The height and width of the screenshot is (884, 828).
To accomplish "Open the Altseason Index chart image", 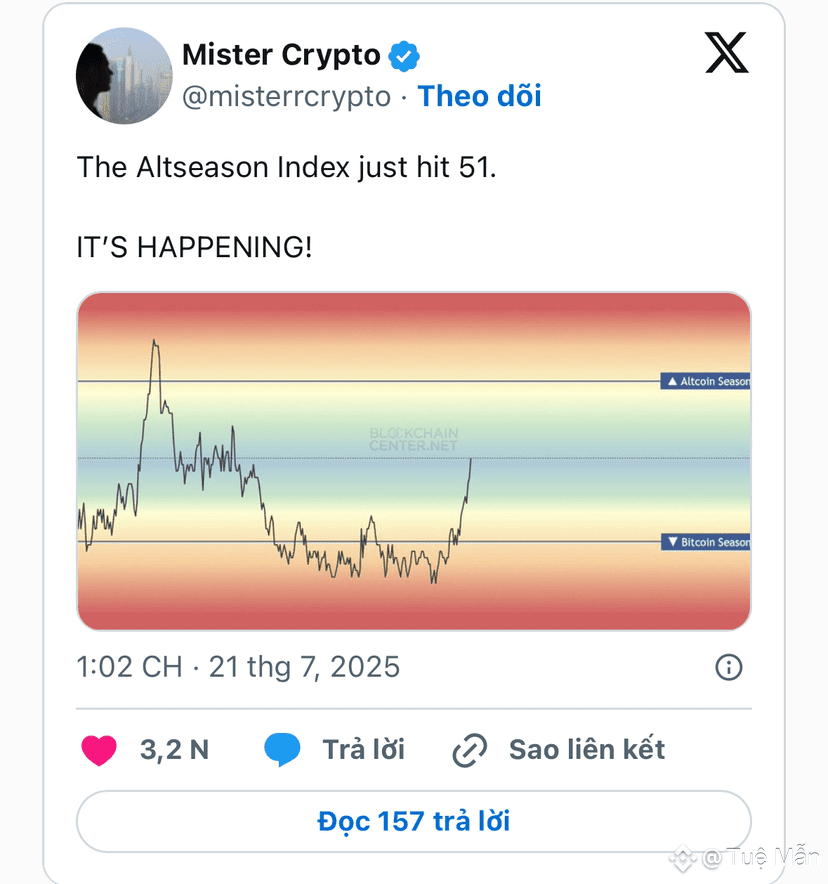I will coord(414,461).
